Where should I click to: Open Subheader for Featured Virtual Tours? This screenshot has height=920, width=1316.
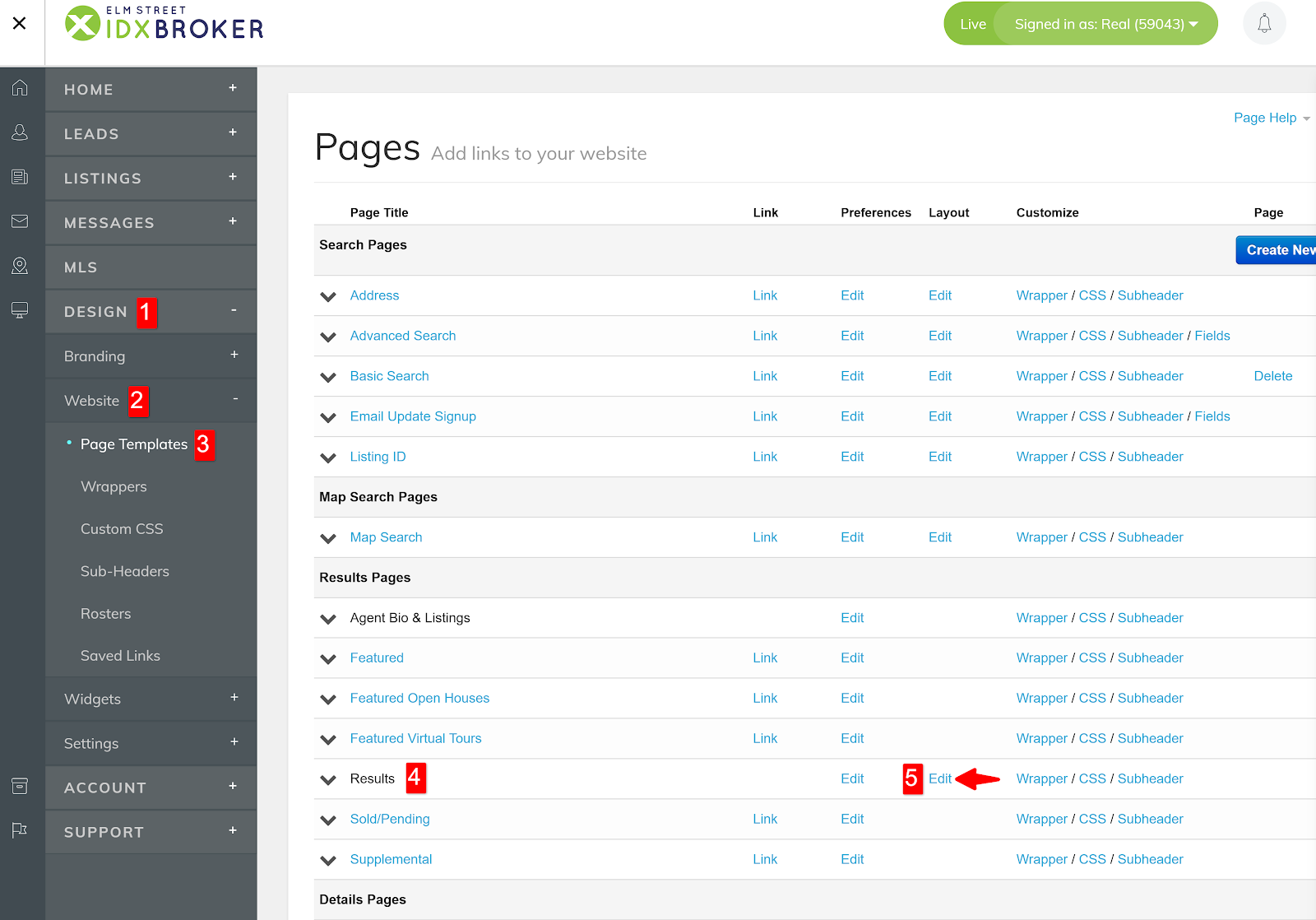coord(1150,738)
